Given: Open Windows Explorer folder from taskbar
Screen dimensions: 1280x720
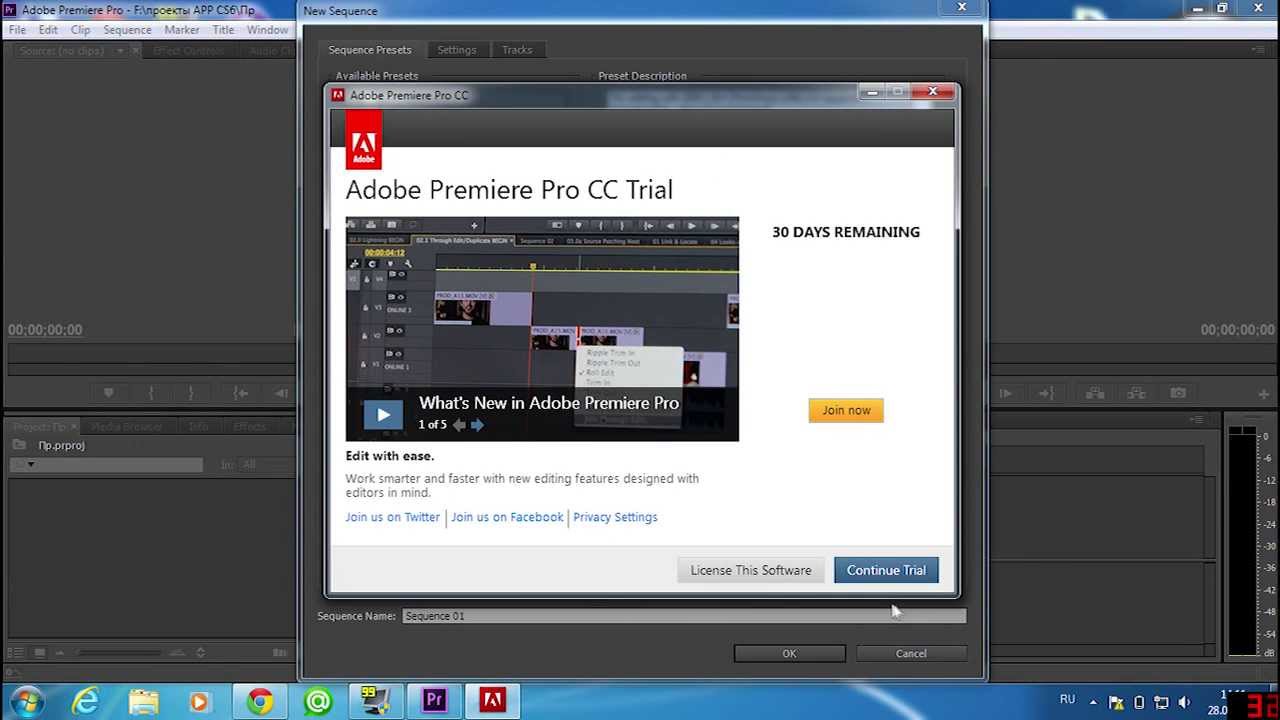Looking at the screenshot, I should click(143, 702).
